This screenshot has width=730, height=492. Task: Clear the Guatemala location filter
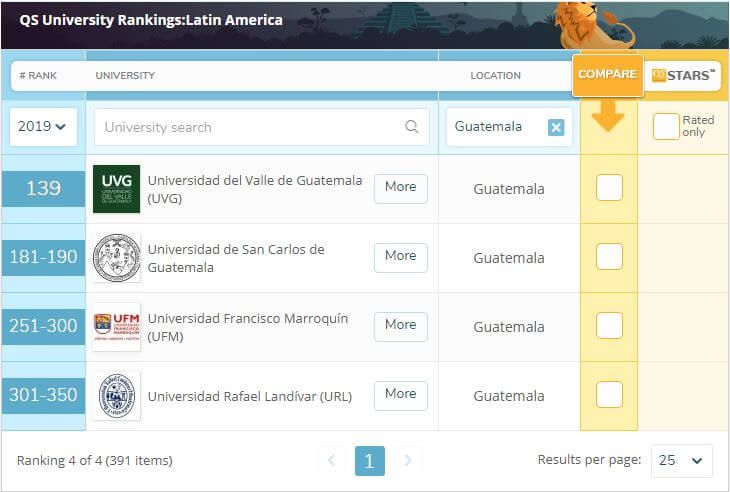coord(556,127)
